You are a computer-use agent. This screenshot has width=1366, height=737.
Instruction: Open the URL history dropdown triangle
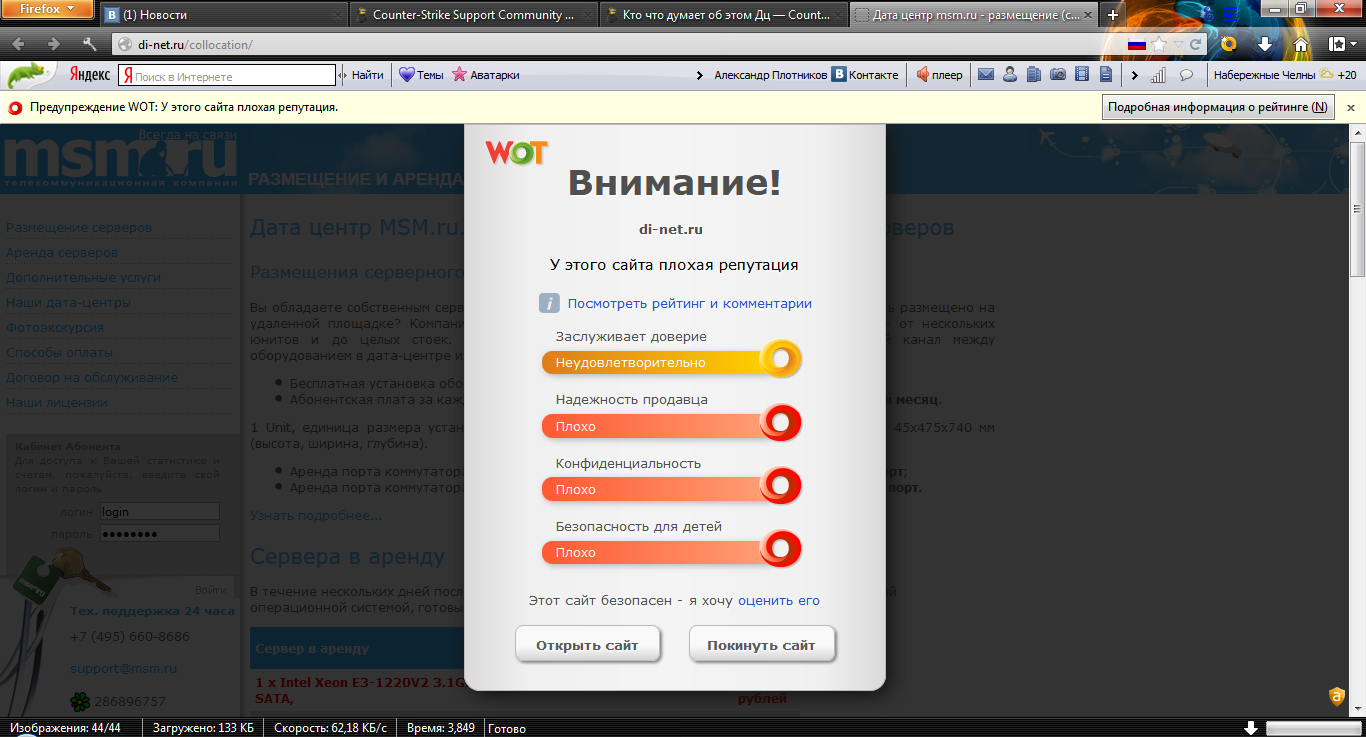[x=1179, y=45]
